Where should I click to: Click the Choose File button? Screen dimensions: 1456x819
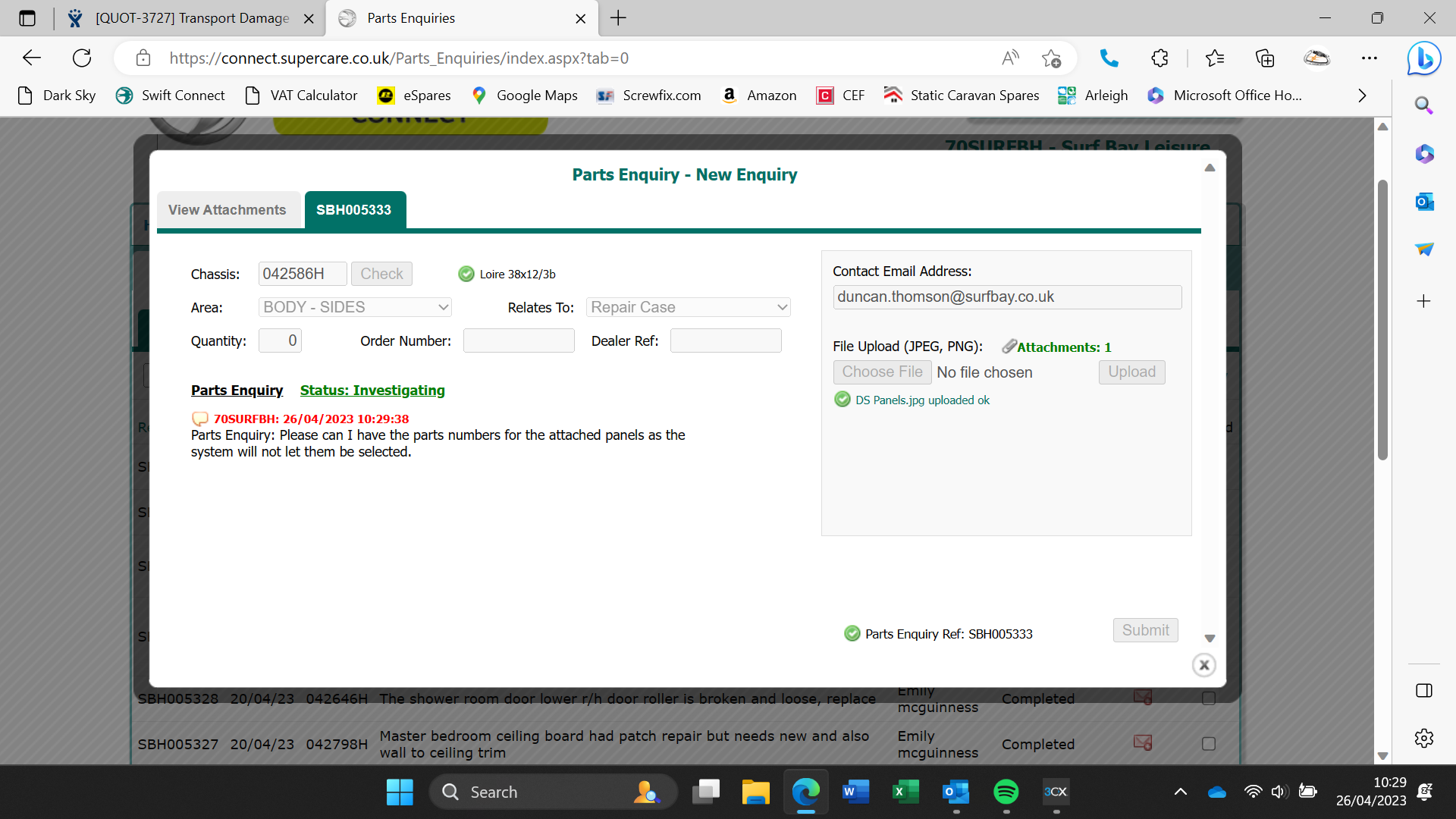(x=882, y=372)
